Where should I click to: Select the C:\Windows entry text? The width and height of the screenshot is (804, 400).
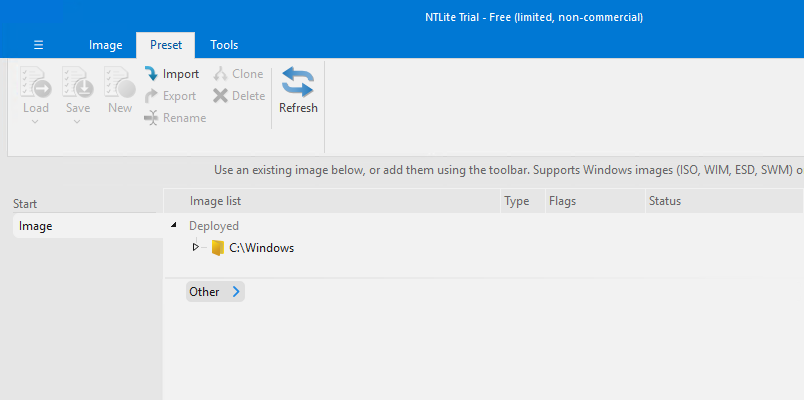click(262, 248)
